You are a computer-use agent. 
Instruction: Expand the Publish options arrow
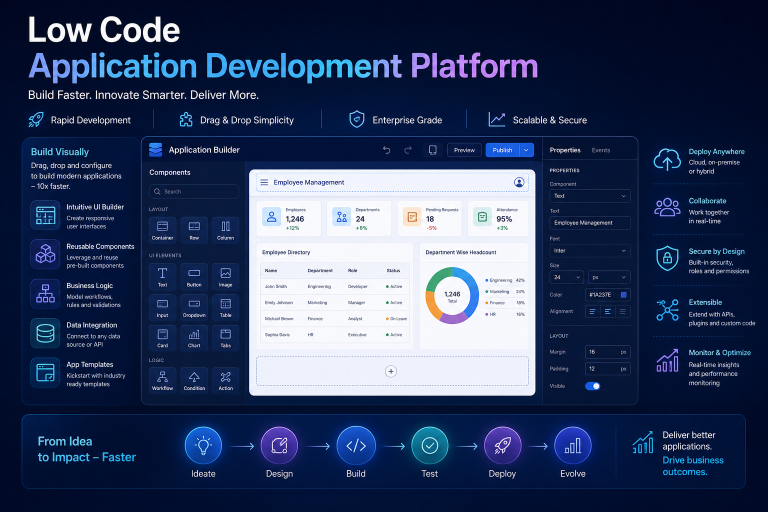[x=527, y=150]
